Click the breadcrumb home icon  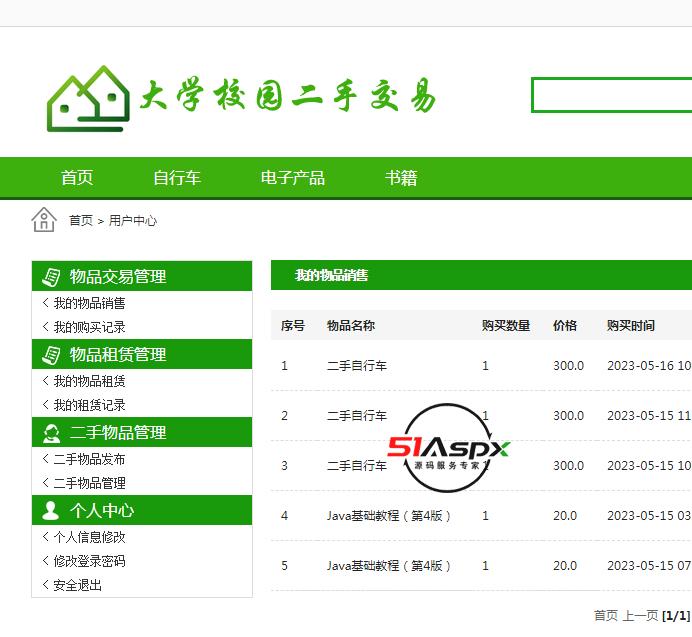pyautogui.click(x=44, y=219)
